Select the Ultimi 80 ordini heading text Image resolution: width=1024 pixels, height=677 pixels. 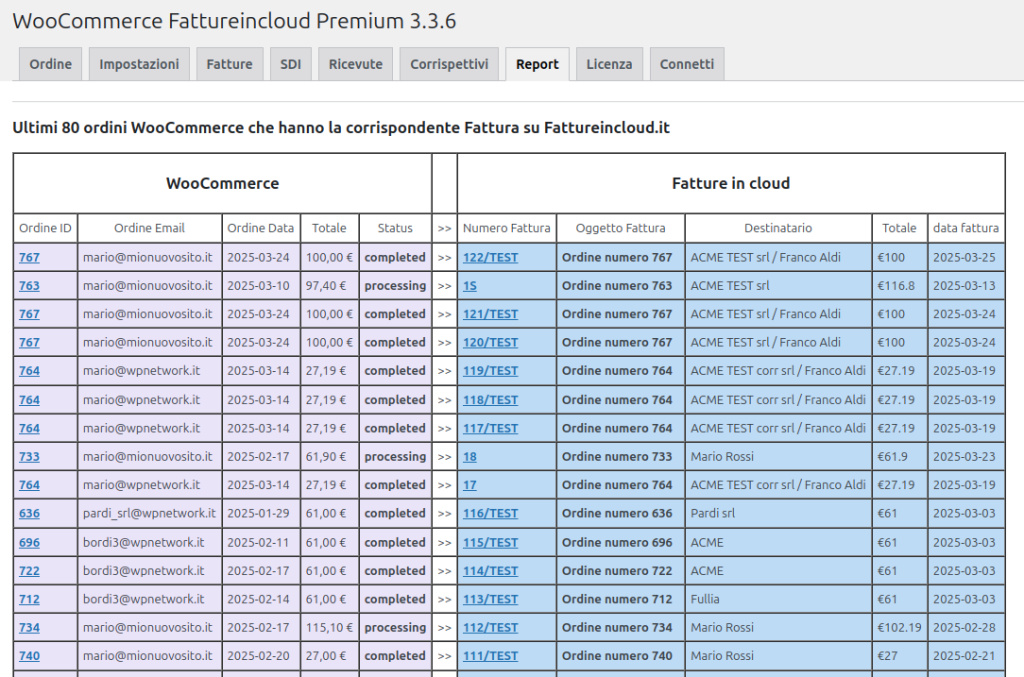(341, 127)
